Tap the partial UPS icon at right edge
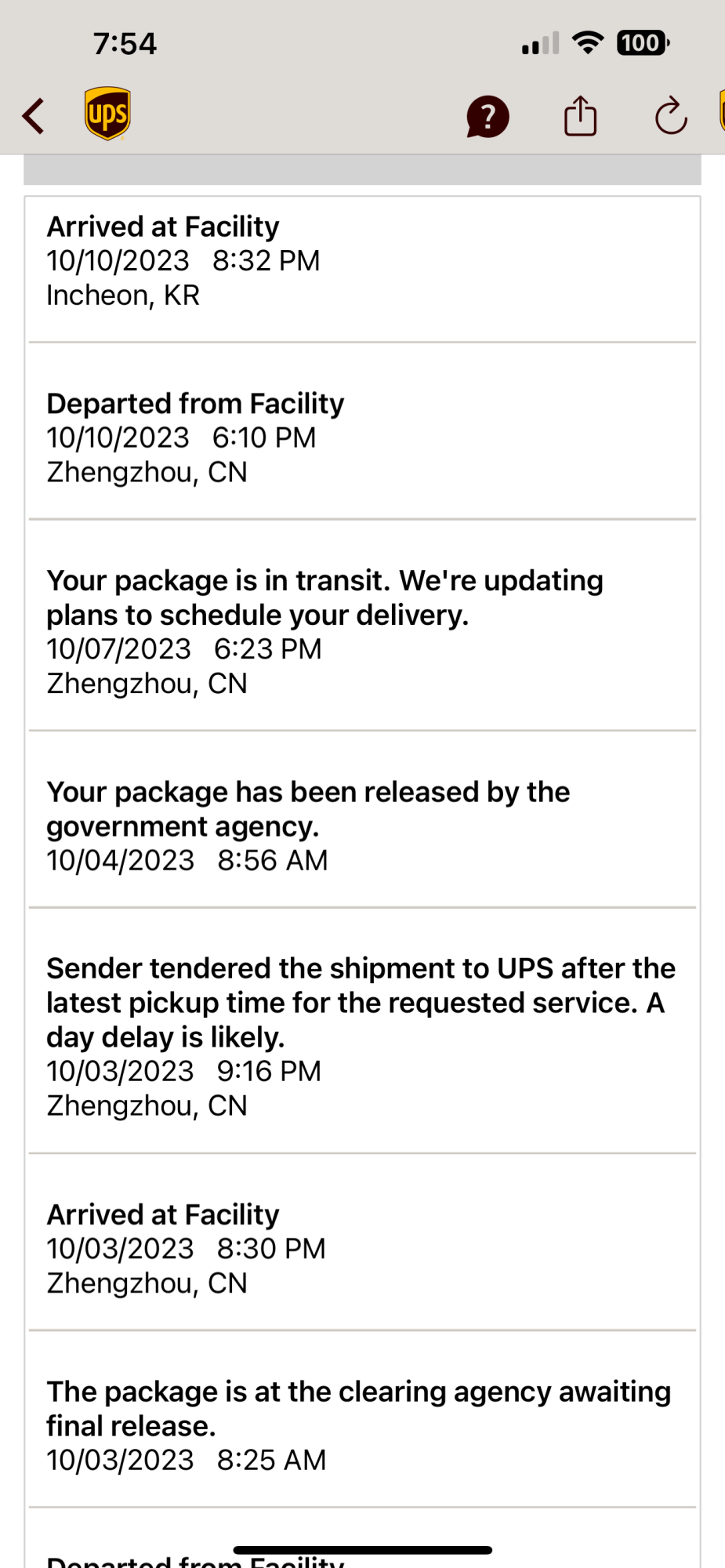Screen dimensions: 725x1568 (721, 111)
